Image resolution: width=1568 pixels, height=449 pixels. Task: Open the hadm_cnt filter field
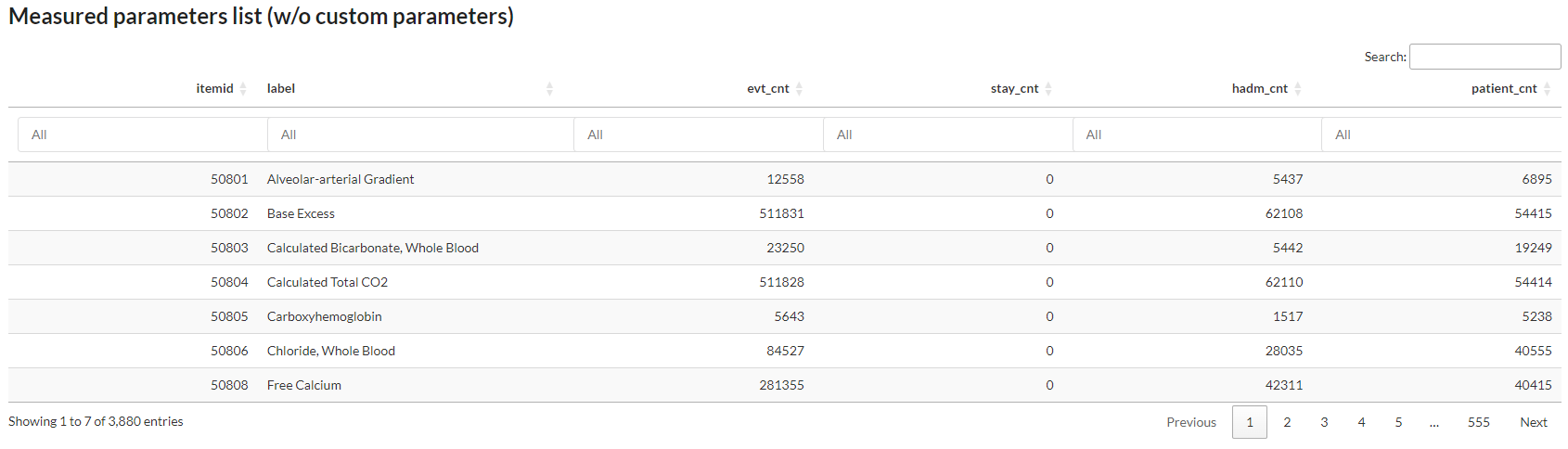[1197, 135]
